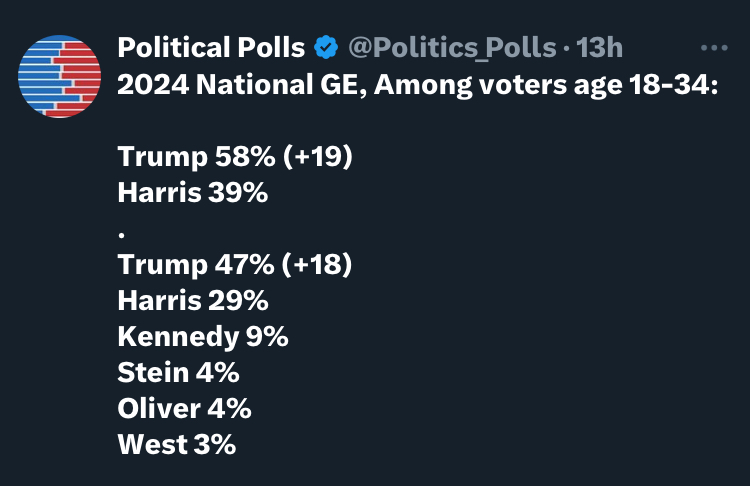Click the (+19) margin text

coord(318,156)
